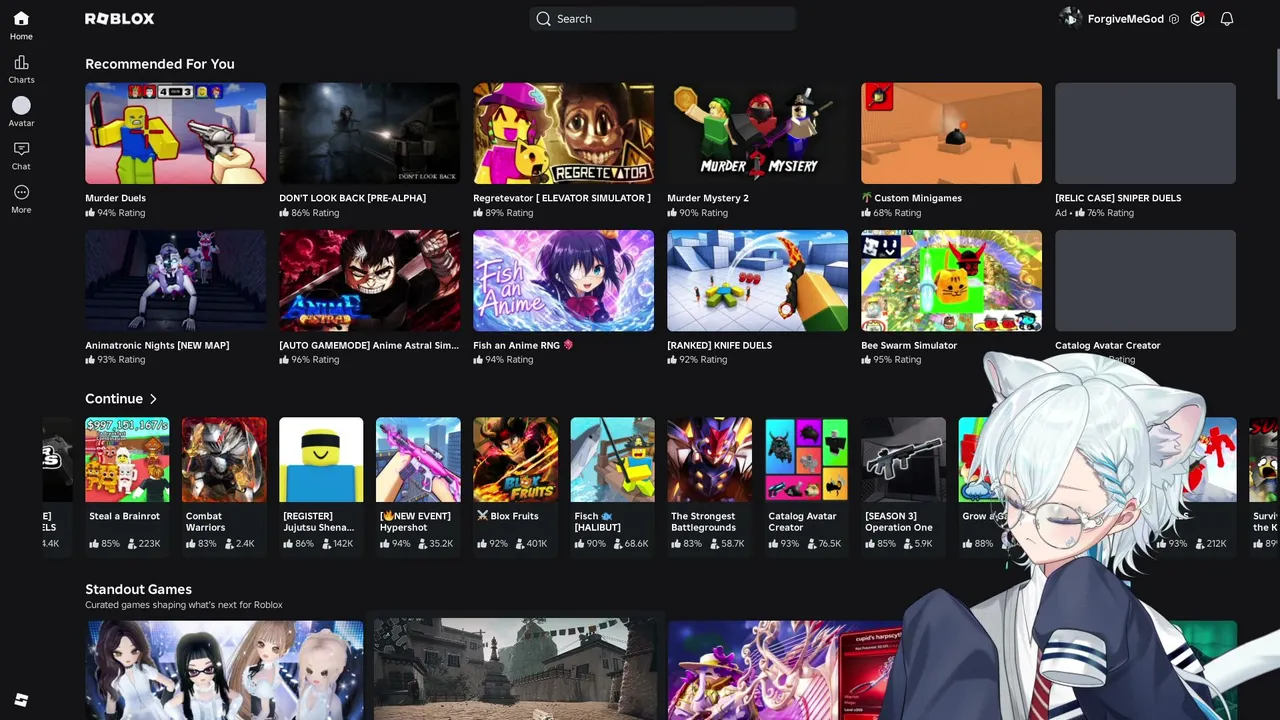
Task: Click the Roblox logo in the header
Action: click(119, 19)
